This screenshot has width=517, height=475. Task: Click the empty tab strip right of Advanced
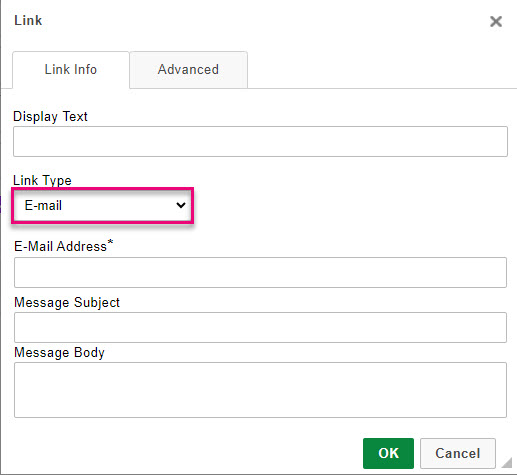382,70
